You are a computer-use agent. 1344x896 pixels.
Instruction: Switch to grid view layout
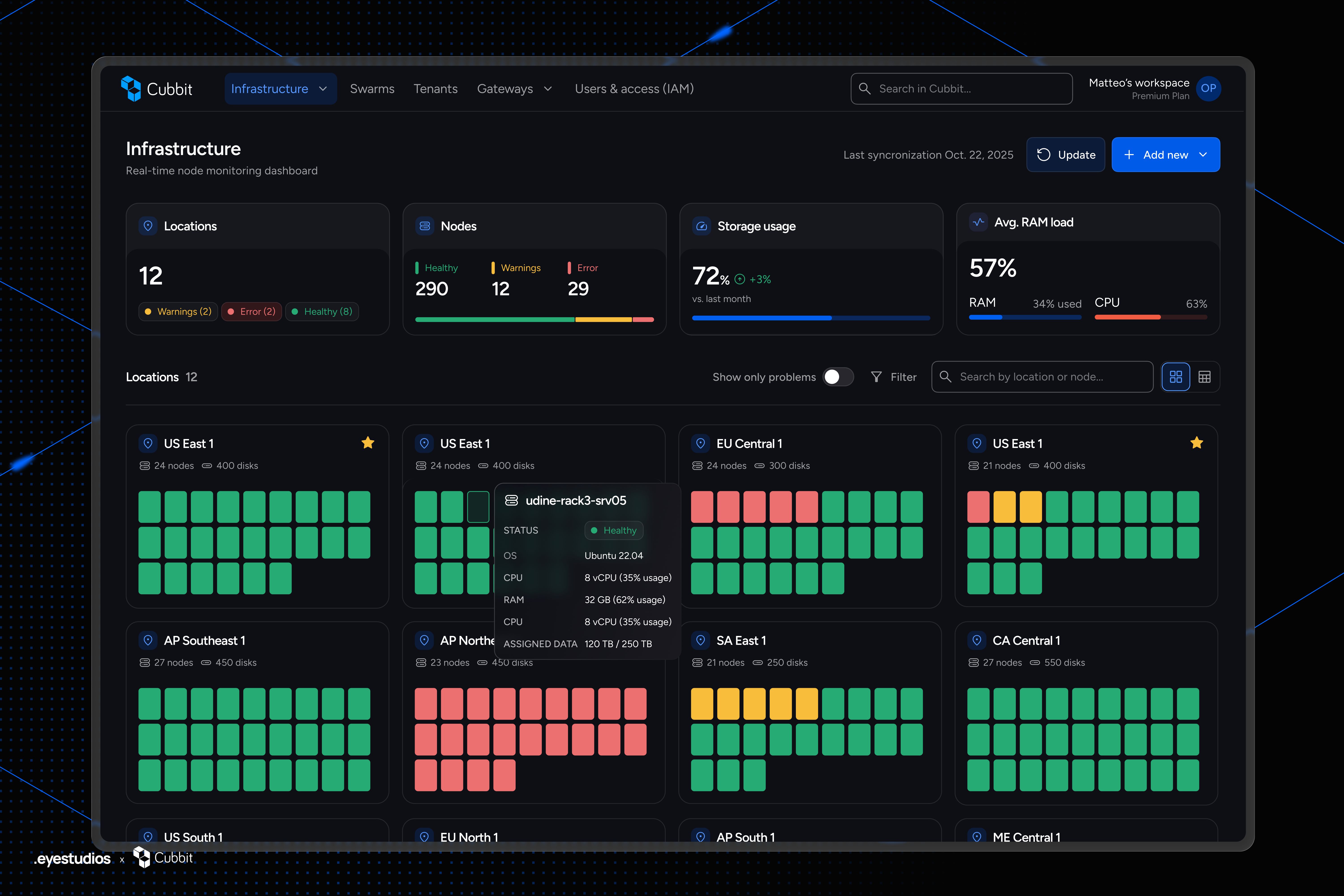coord(1175,377)
